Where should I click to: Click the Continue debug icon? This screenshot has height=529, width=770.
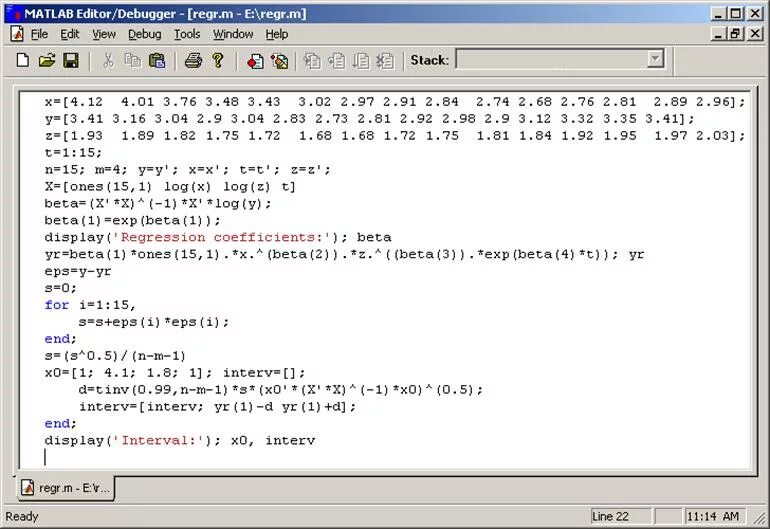pyautogui.click(x=361, y=61)
